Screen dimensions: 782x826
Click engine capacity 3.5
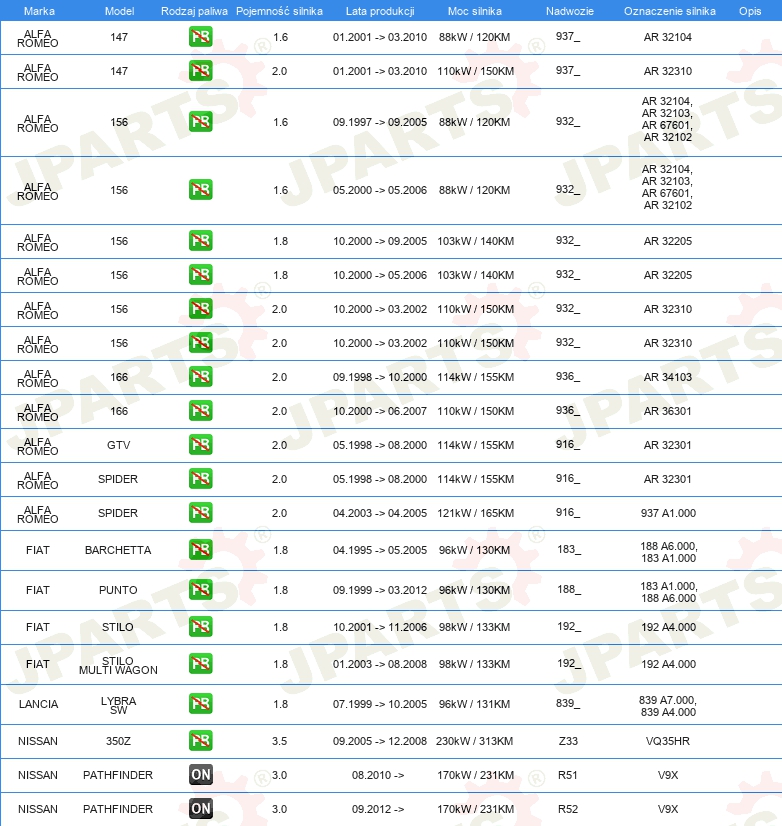pos(279,741)
